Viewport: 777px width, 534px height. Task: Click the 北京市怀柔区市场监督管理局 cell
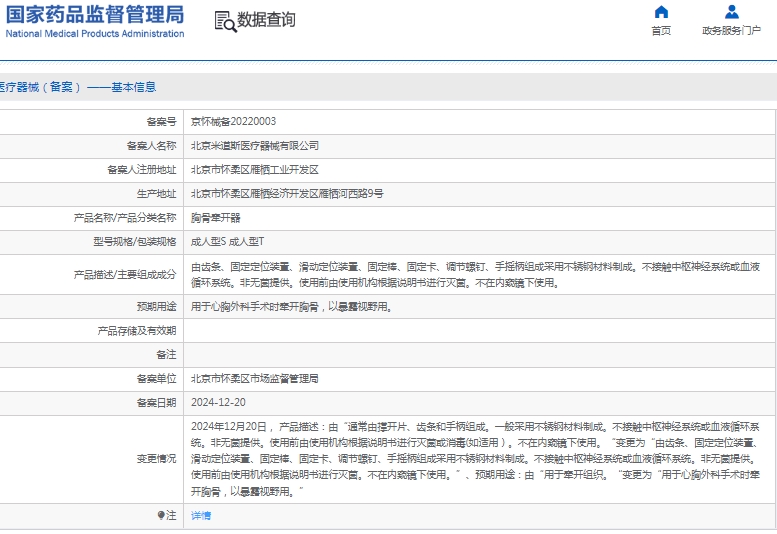coord(255,379)
